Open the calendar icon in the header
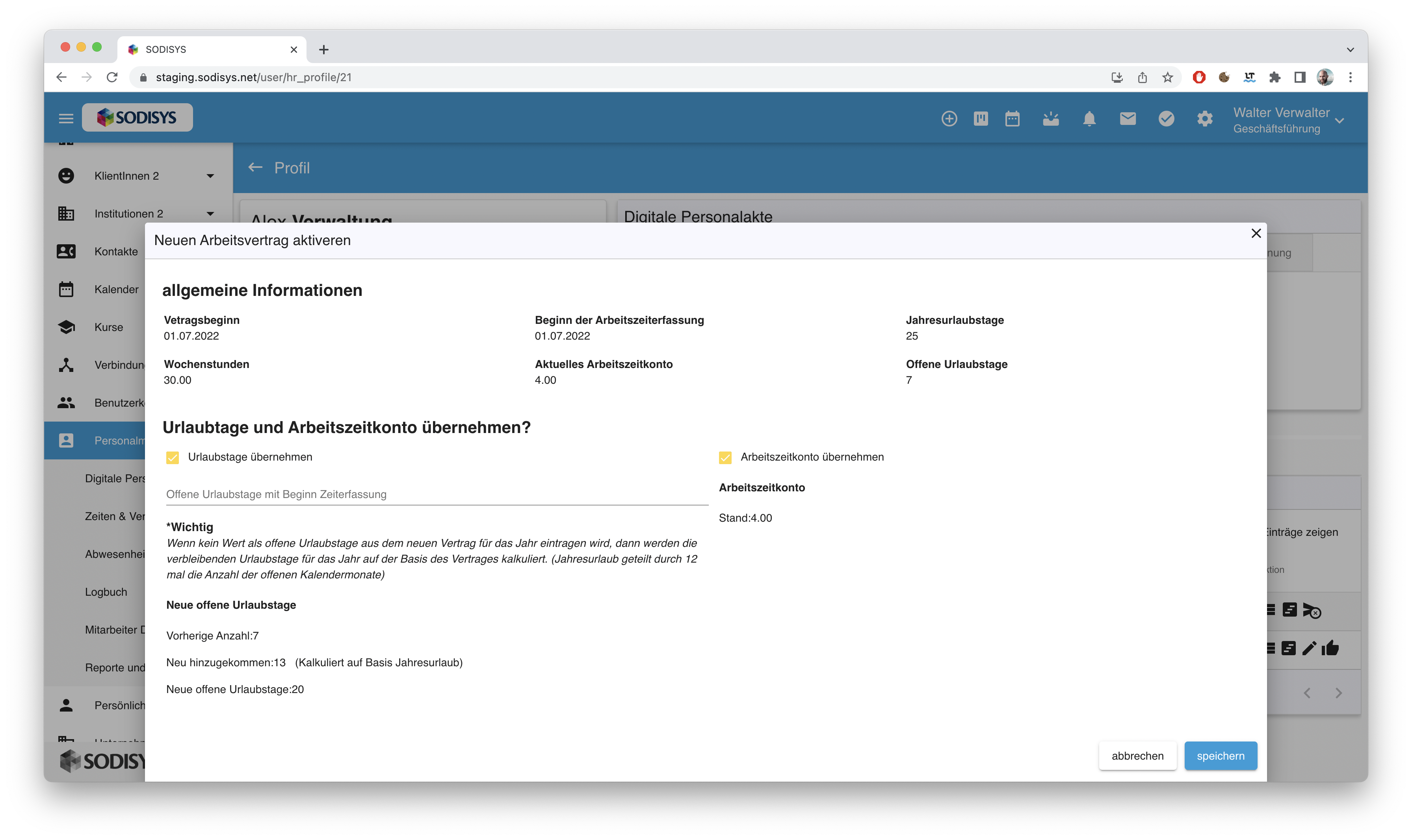This screenshot has width=1412, height=840. pyautogui.click(x=1013, y=118)
